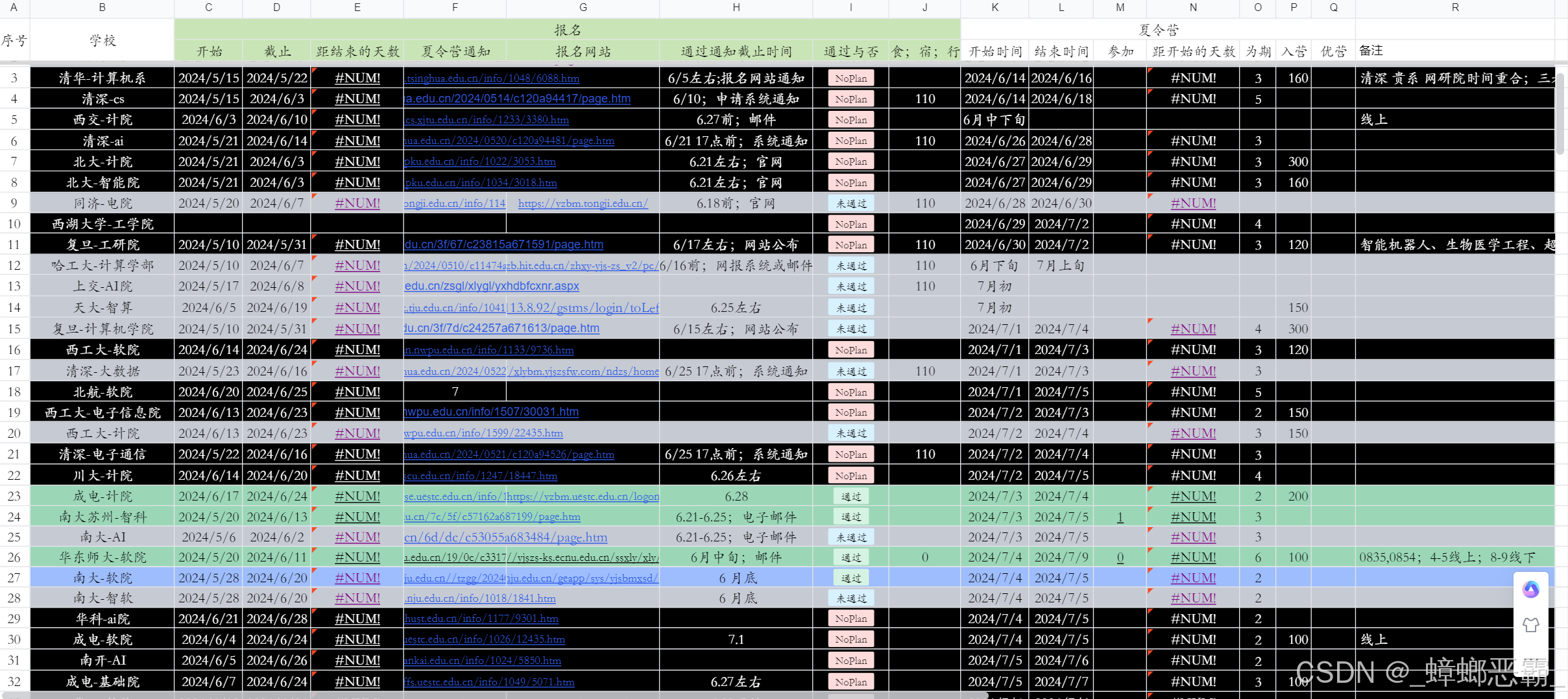Screen dimensions: 1568x699
Task: Click the 备注 header cell
Action: click(1454, 51)
